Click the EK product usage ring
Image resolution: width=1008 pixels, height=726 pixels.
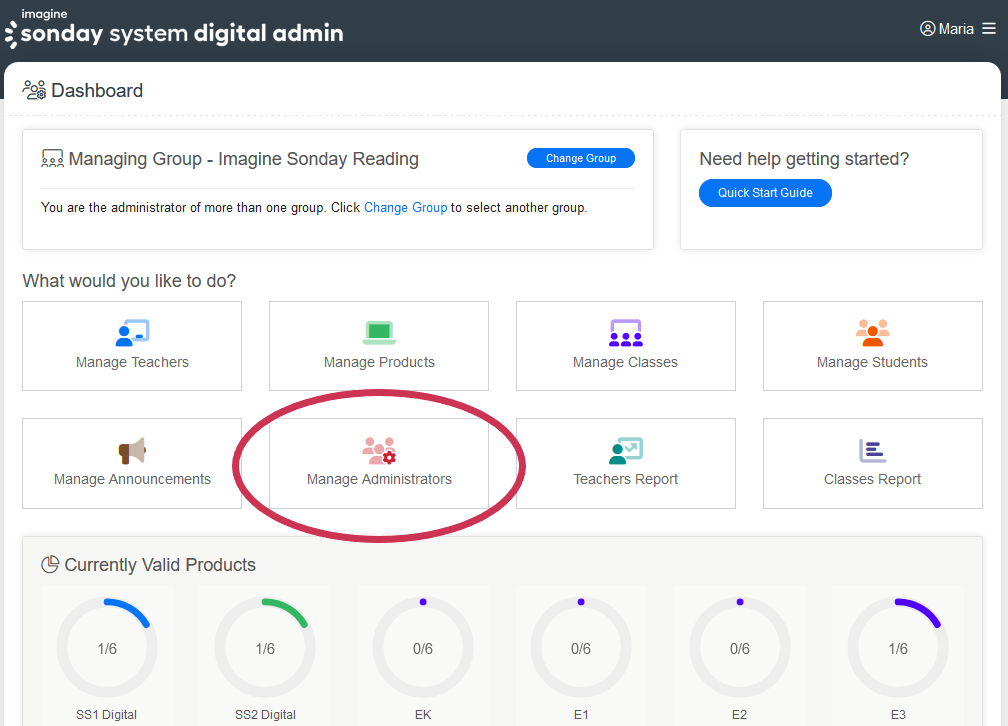[423, 648]
